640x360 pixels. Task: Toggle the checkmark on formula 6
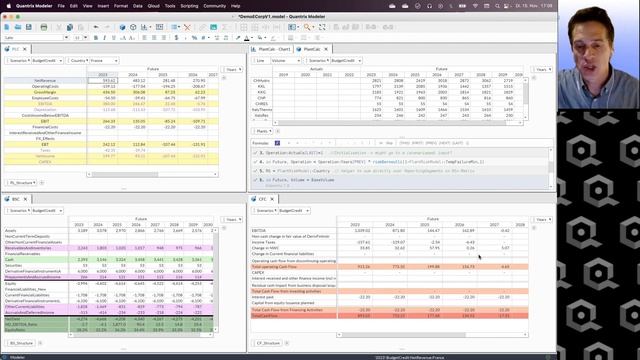tap(256, 180)
